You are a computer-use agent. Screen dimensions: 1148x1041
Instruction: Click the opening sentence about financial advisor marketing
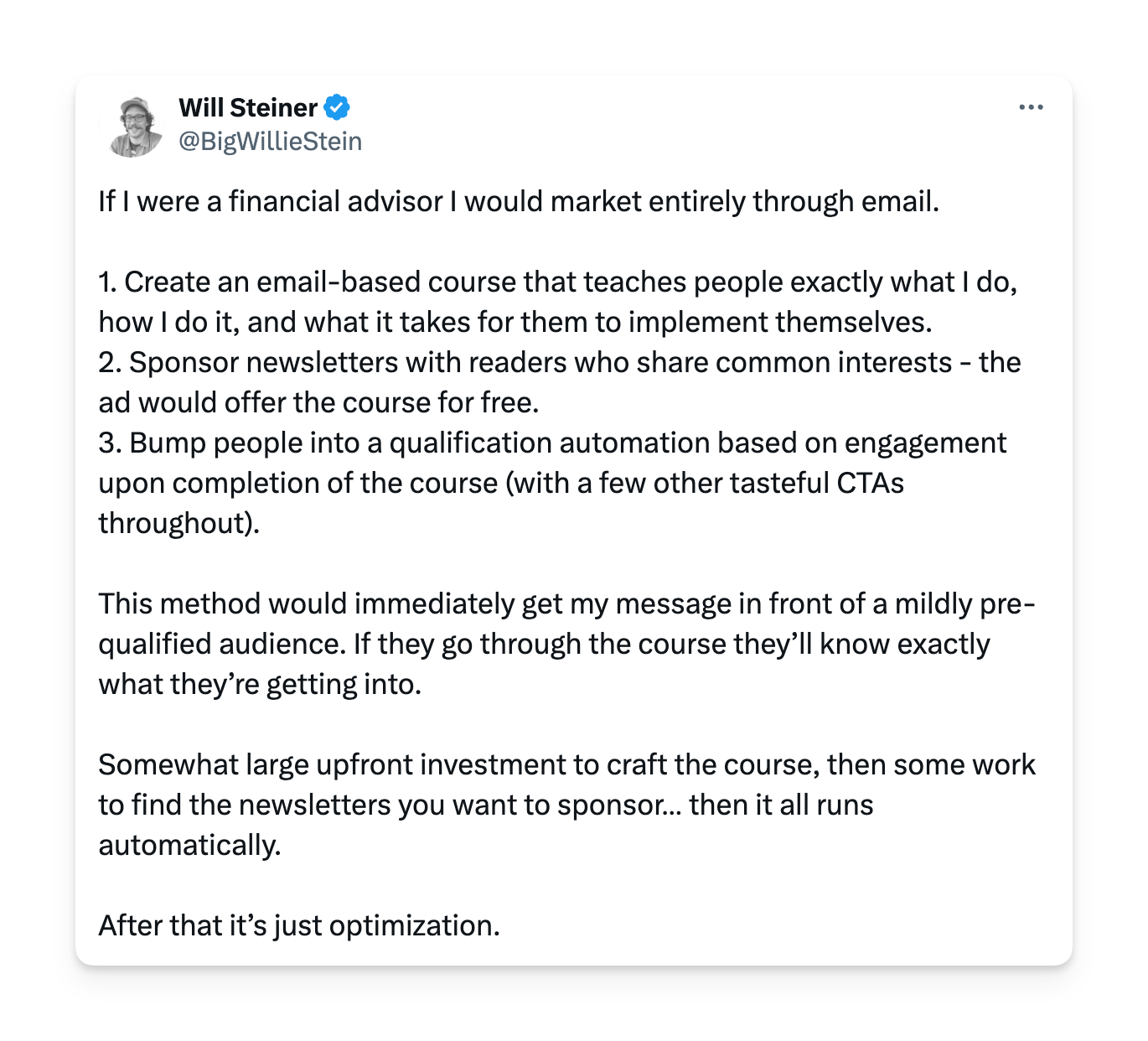pos(519,202)
